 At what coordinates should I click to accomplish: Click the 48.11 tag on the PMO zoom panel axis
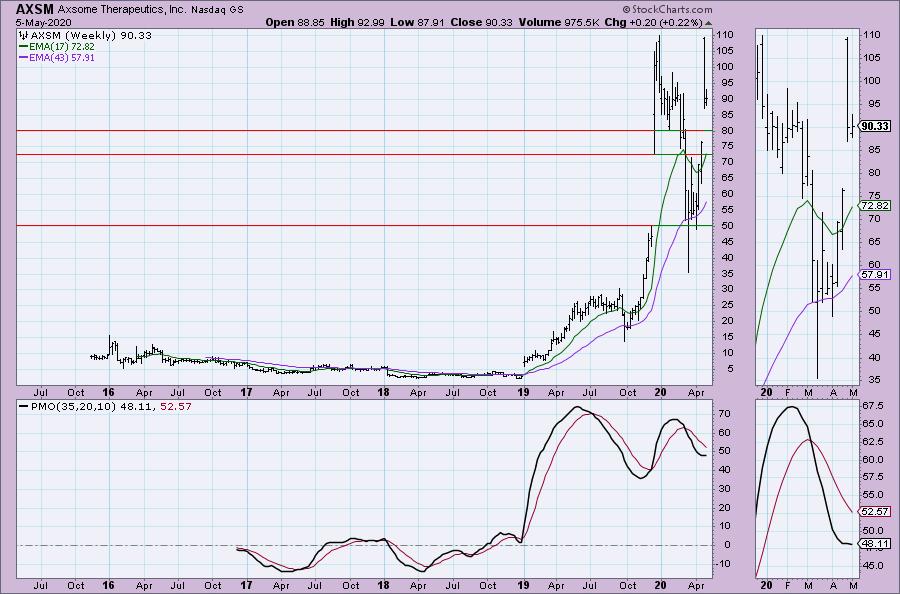875,543
